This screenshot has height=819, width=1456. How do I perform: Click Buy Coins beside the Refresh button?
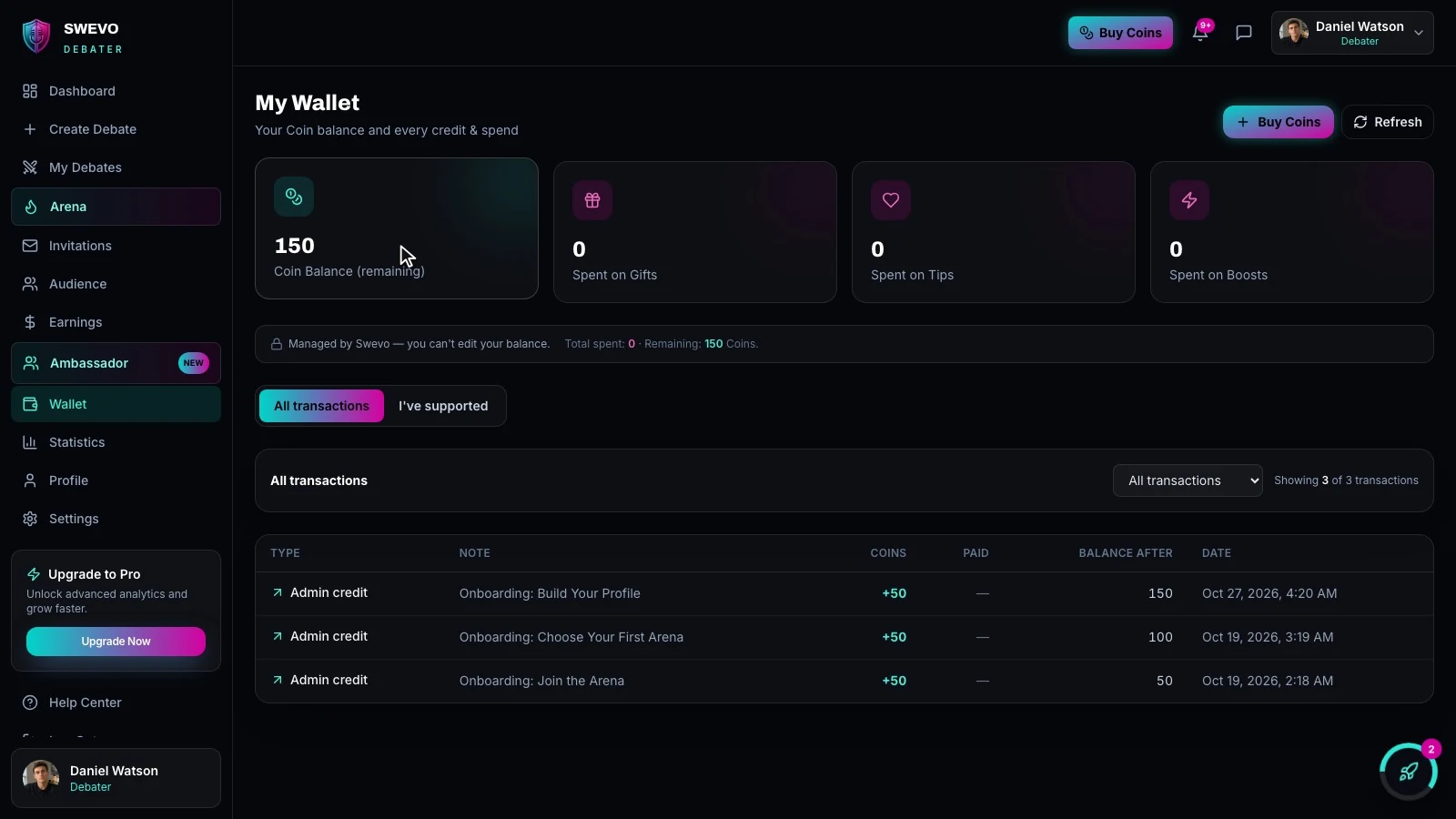(x=1278, y=122)
